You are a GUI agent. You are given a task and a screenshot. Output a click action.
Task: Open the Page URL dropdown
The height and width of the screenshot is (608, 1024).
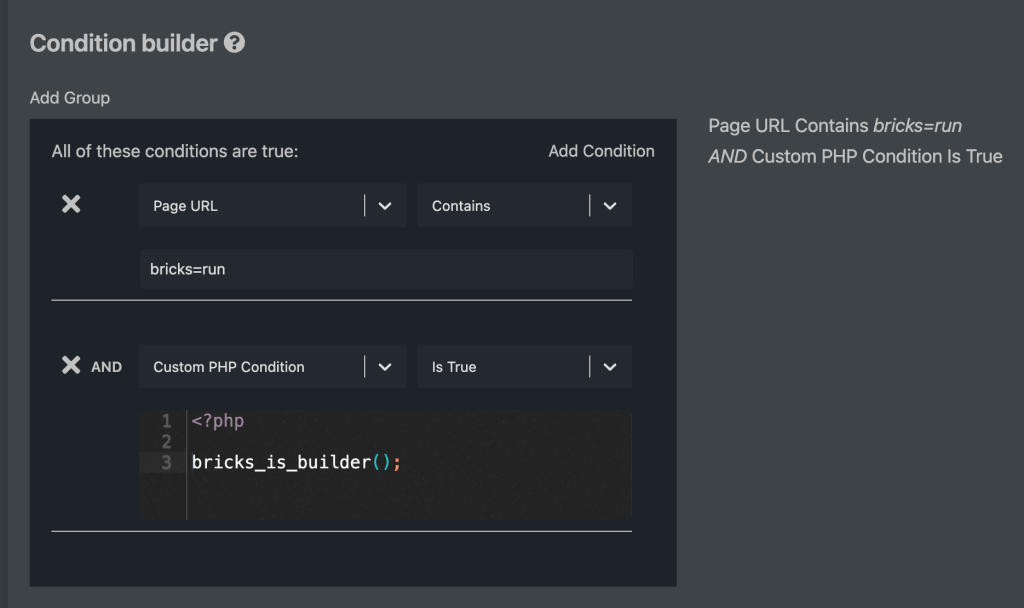pyautogui.click(x=273, y=206)
